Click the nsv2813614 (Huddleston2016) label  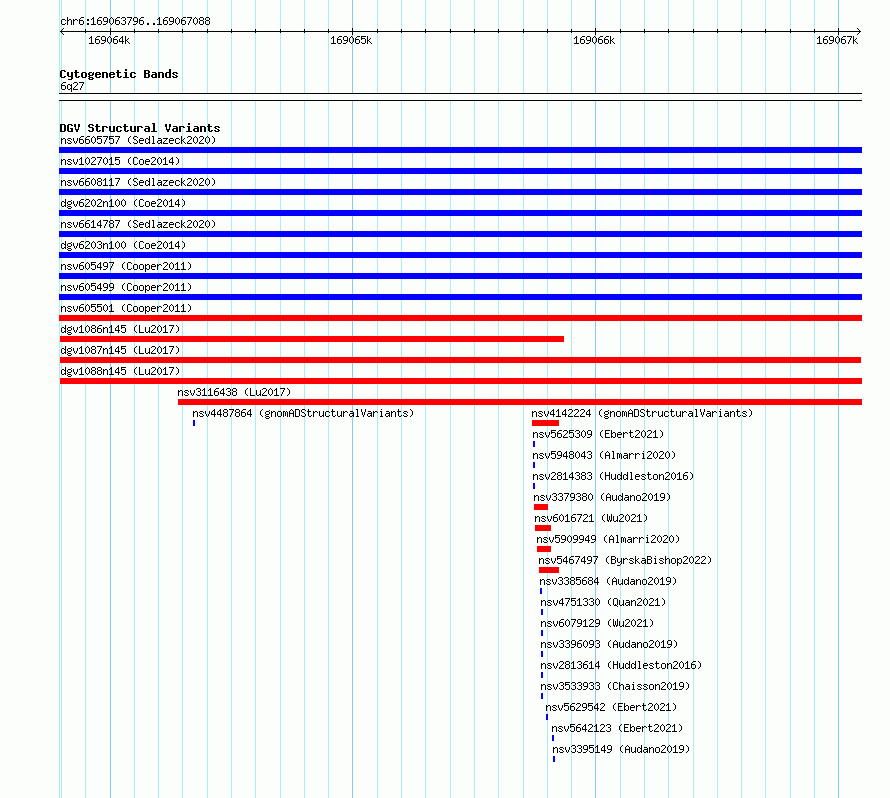(621, 665)
